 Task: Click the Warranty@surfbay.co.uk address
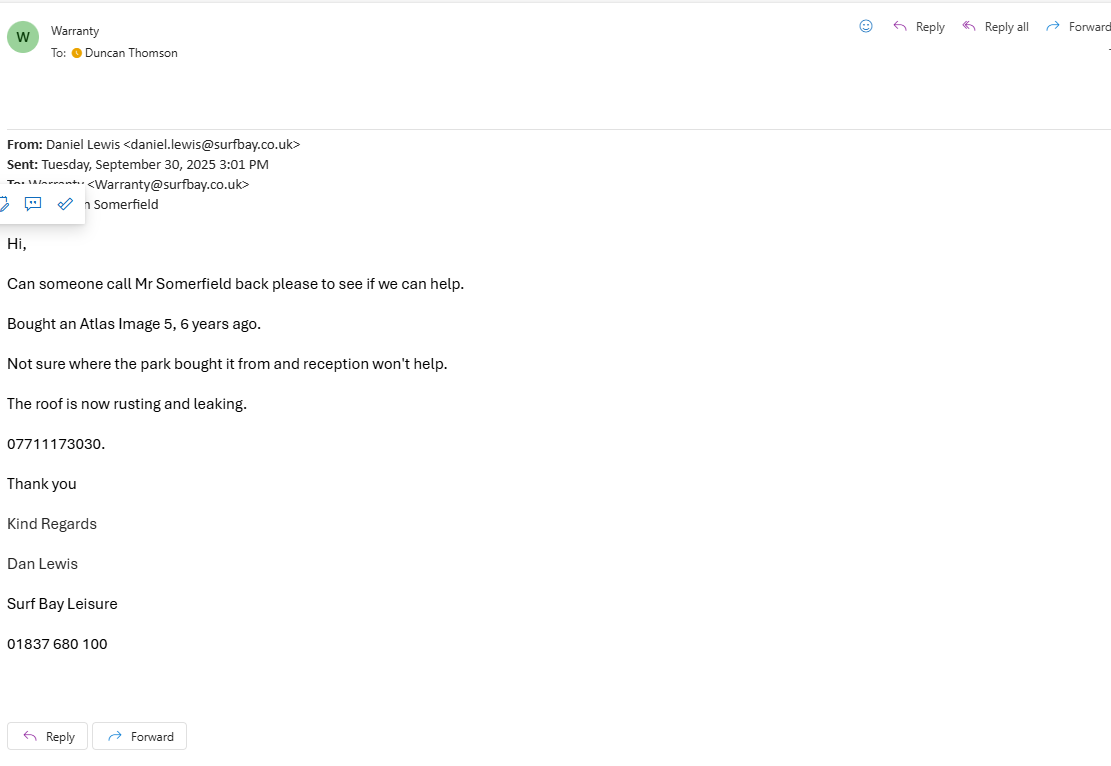(x=168, y=184)
